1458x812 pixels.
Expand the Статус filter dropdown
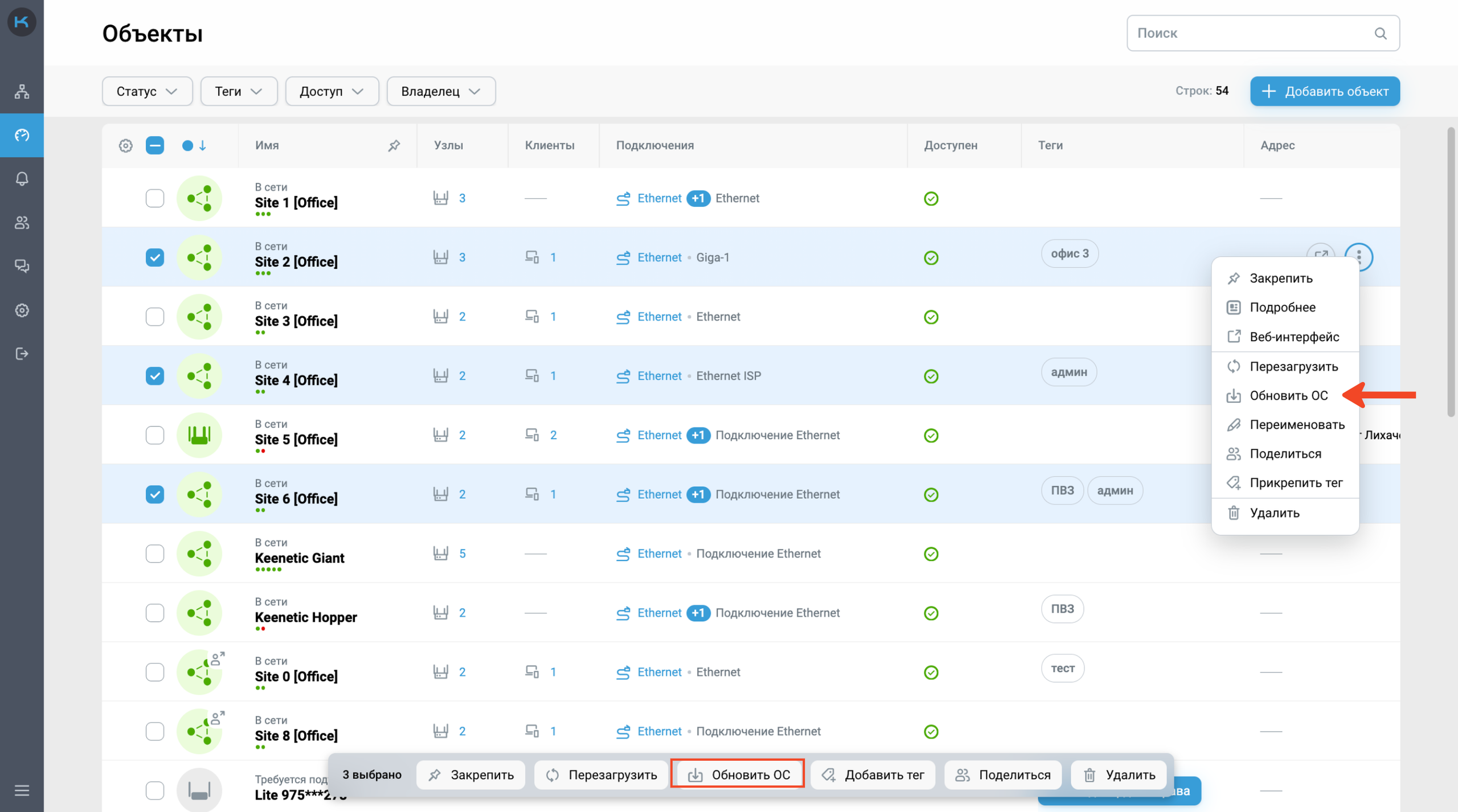point(147,92)
